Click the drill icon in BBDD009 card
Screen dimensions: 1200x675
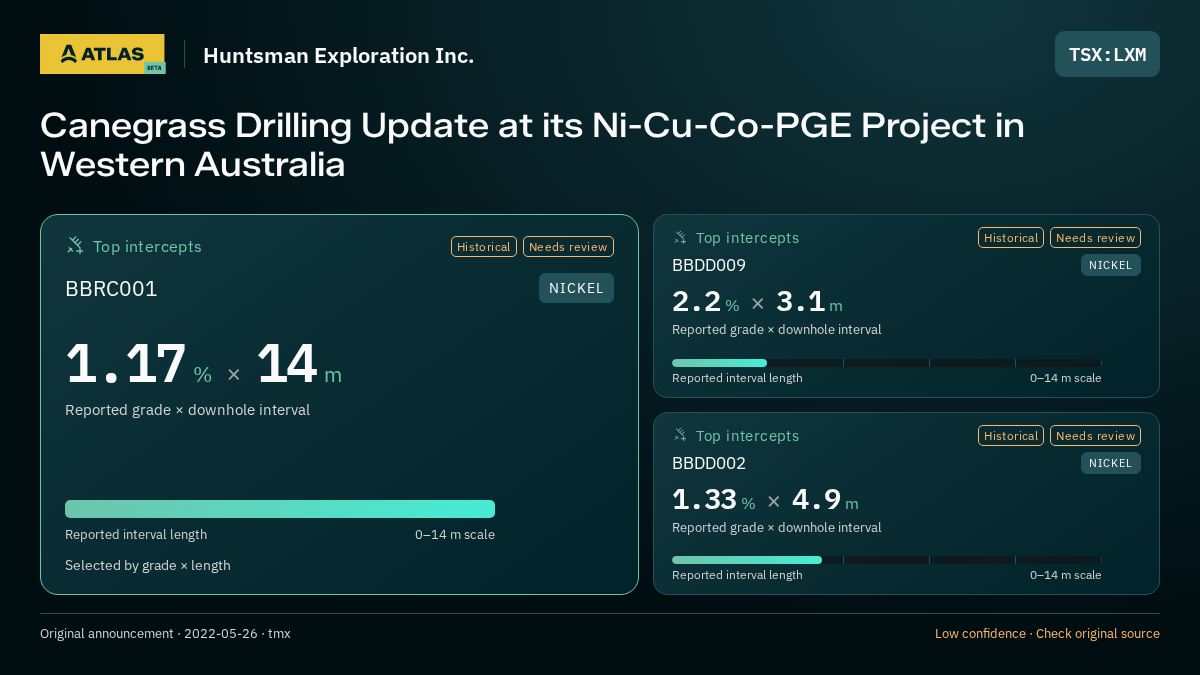point(680,238)
